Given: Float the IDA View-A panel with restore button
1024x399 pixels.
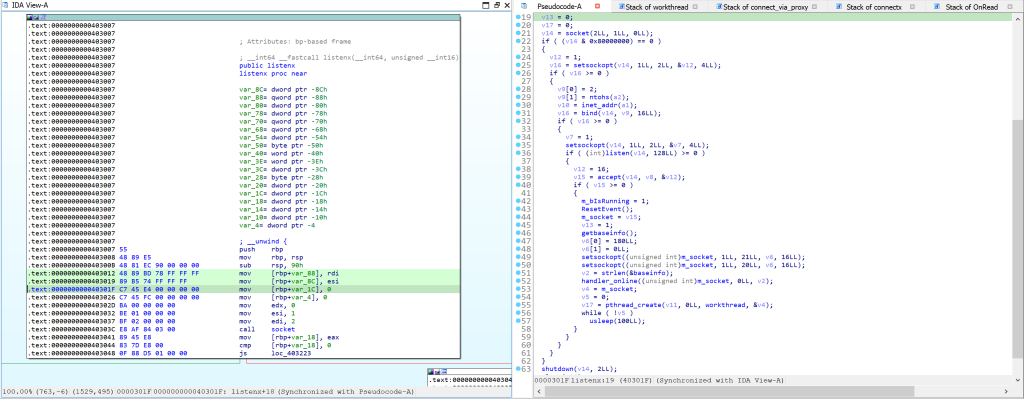Looking at the screenshot, I should tap(498, 5).
